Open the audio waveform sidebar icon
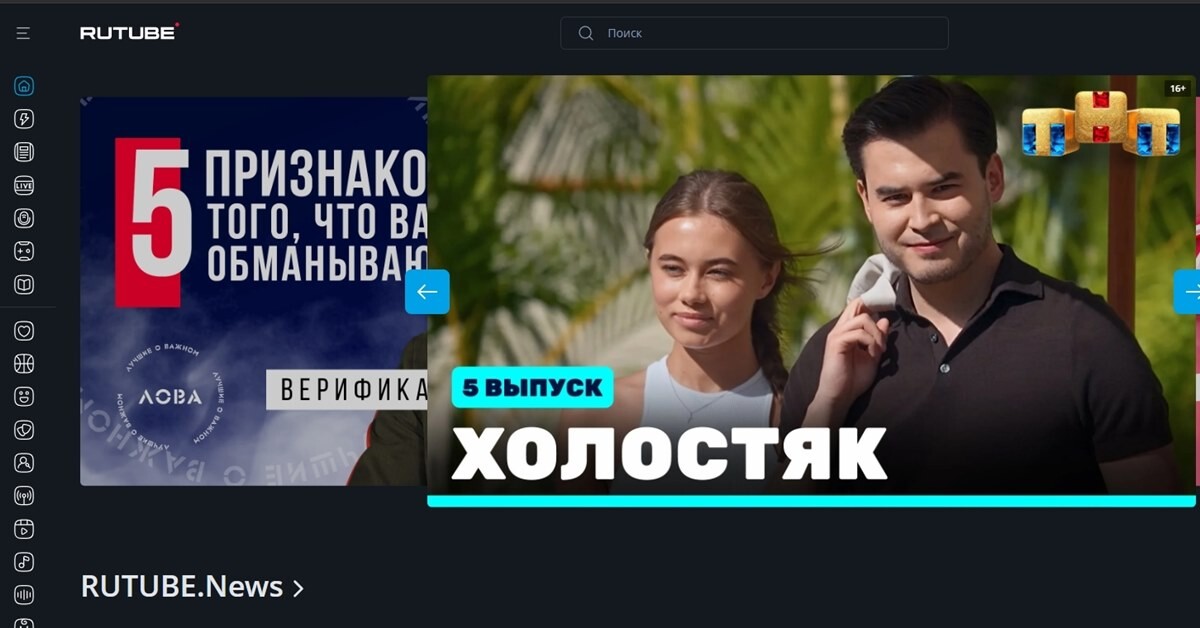 coord(24,595)
